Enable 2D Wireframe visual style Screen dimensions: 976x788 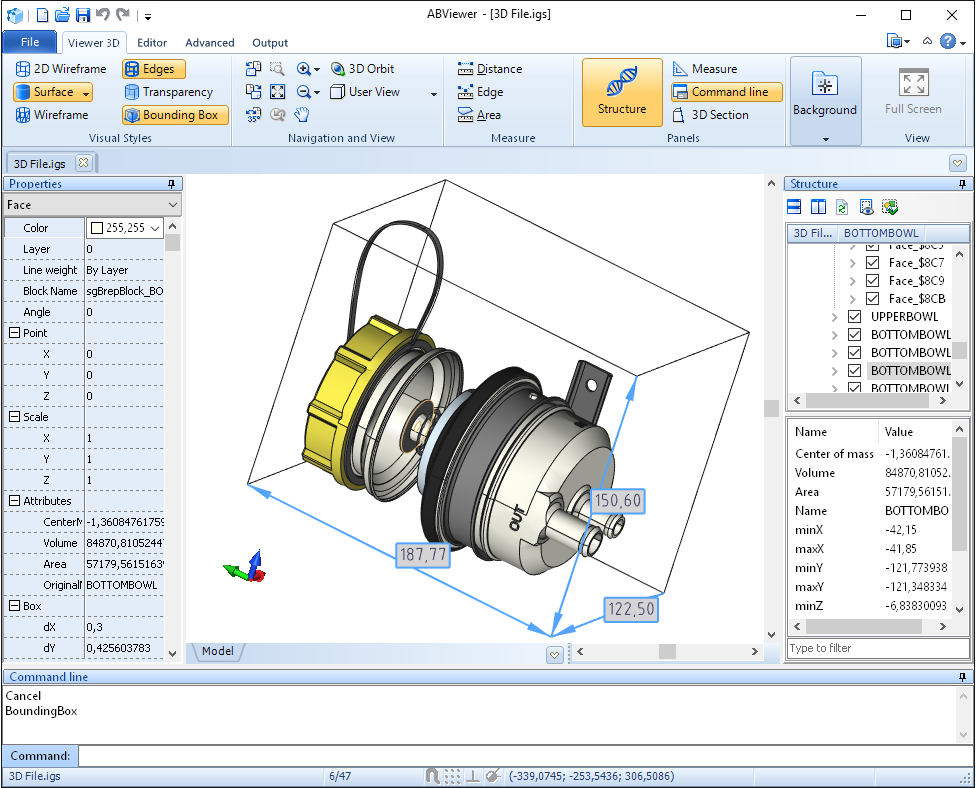[x=61, y=69]
